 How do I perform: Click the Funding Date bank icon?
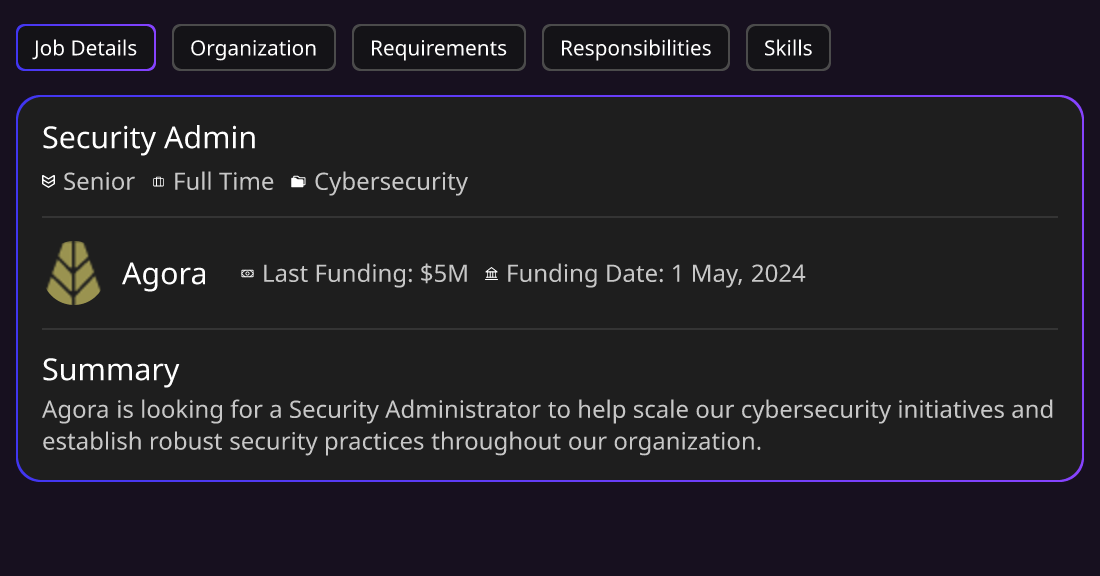[492, 274]
